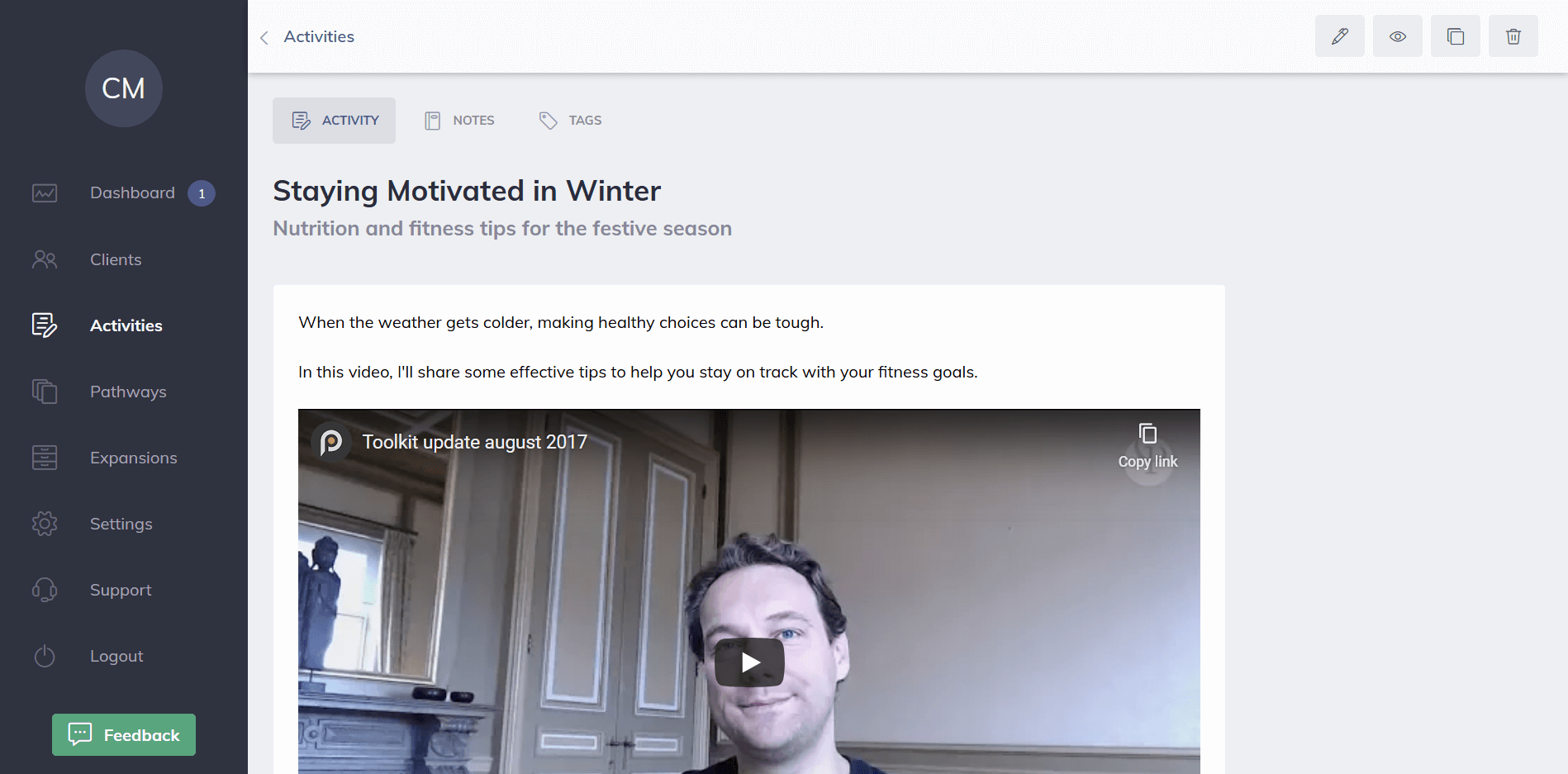Click the Clients people icon
The image size is (1568, 774).
45,259
